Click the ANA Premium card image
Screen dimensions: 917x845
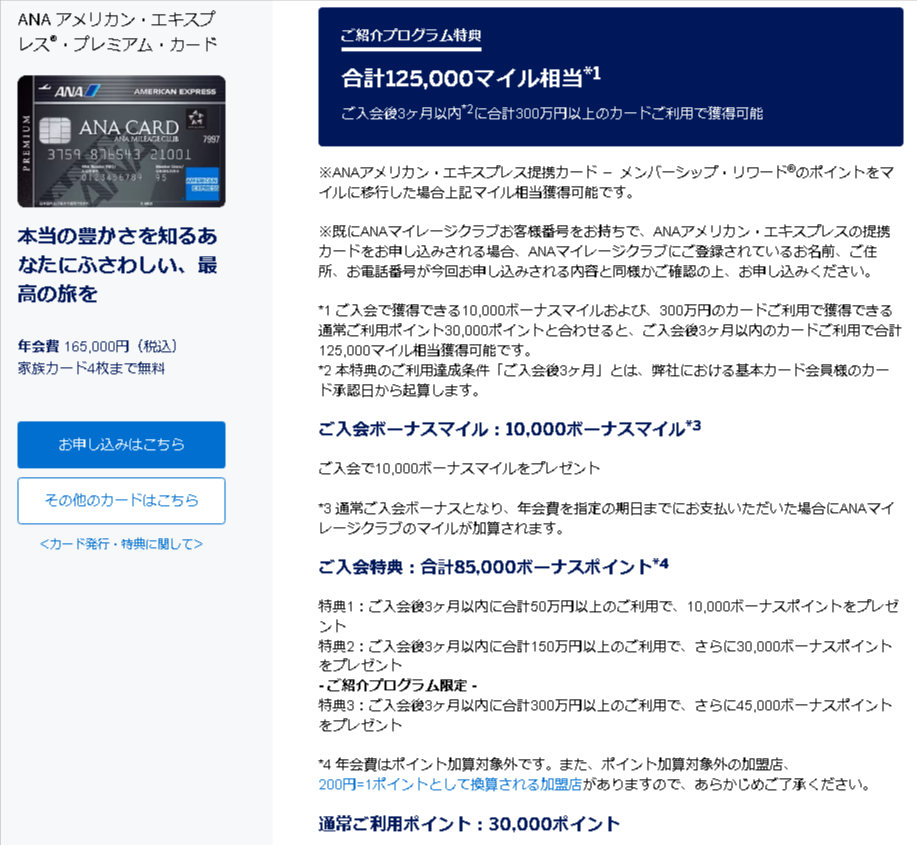click(121, 141)
